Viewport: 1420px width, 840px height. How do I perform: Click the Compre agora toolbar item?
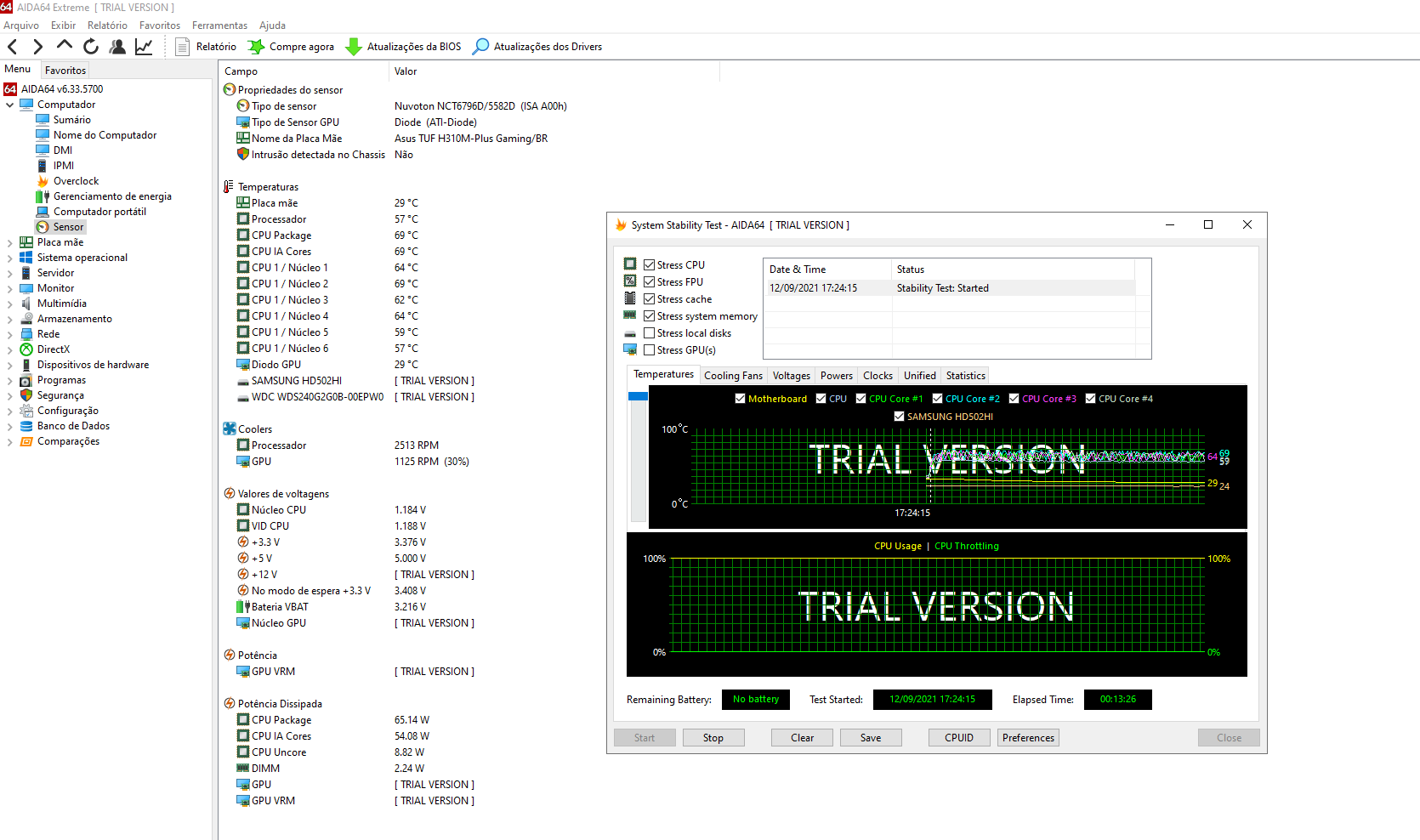point(291,47)
